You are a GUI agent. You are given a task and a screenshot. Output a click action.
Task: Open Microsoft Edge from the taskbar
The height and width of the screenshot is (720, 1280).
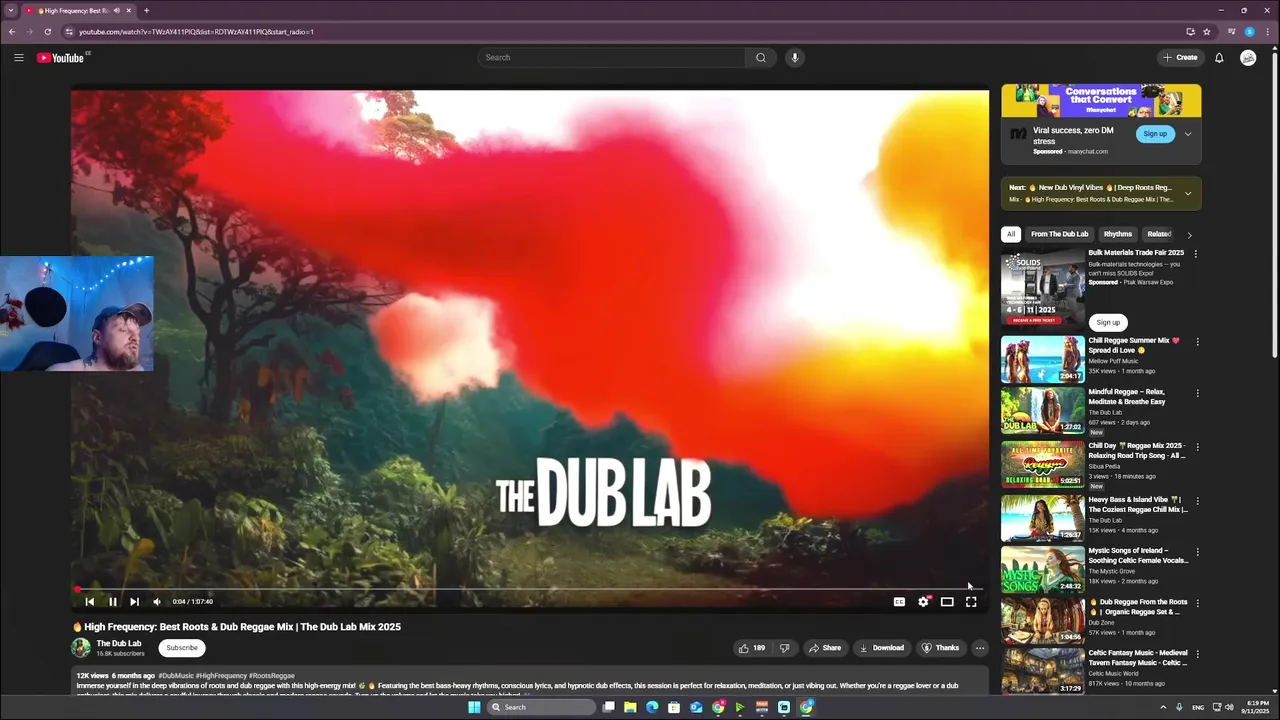point(652,707)
